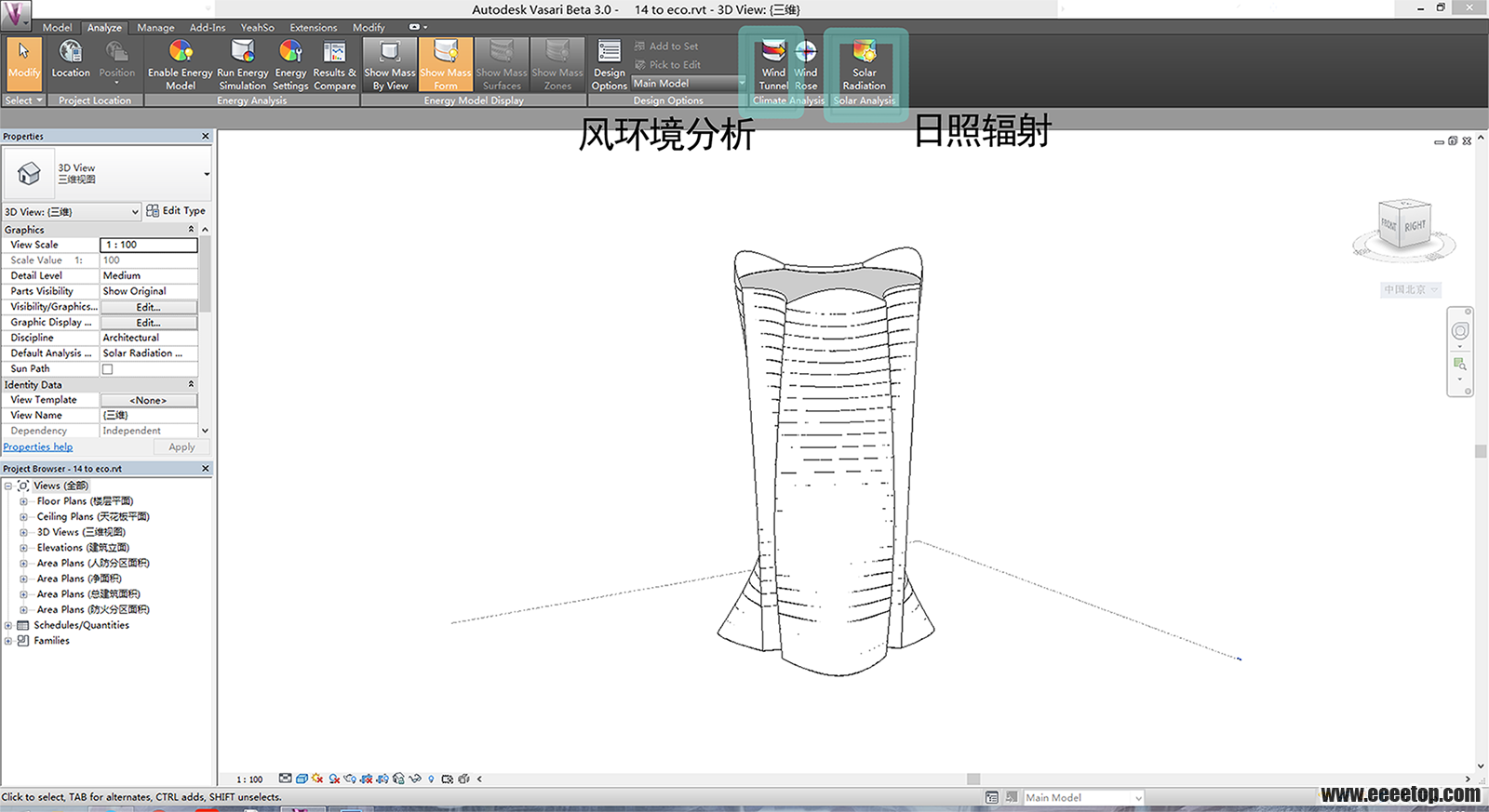
Task: Expand 3D Views tree node
Action: (23, 532)
